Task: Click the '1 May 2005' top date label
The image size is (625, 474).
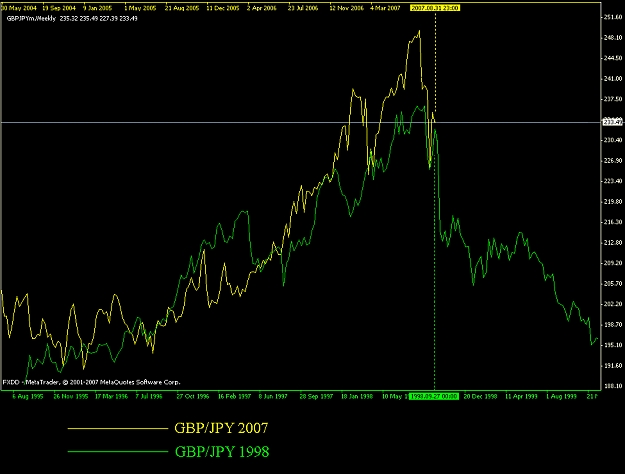Action: pyautogui.click(x=140, y=8)
